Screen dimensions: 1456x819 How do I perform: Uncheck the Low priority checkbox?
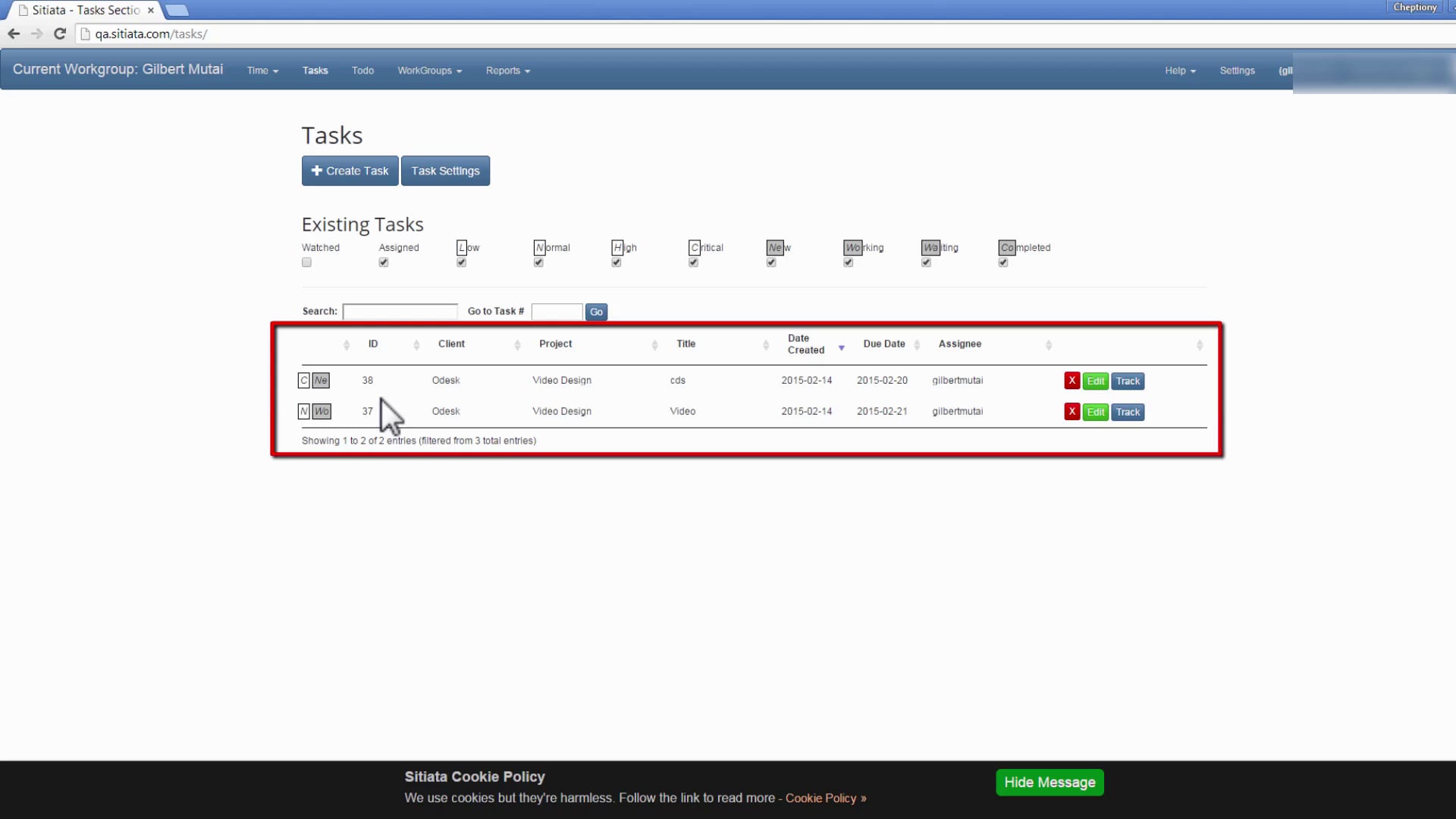pos(461,262)
